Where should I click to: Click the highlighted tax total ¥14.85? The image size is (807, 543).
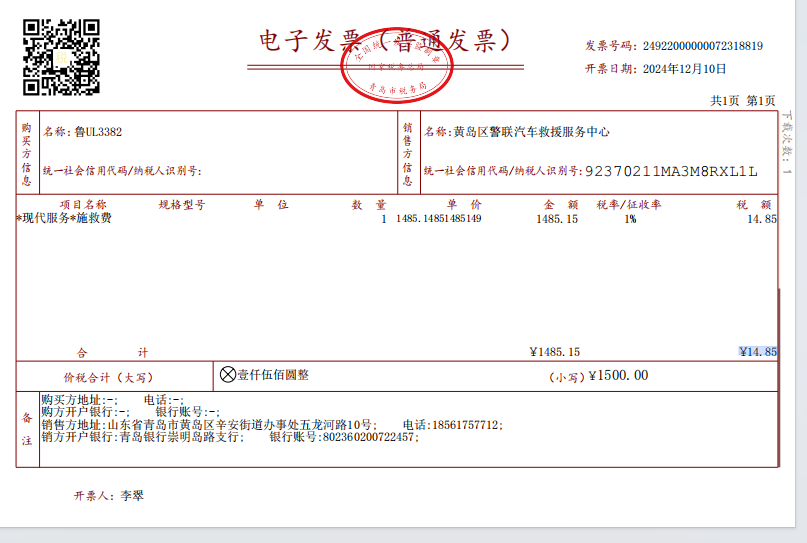tap(757, 351)
